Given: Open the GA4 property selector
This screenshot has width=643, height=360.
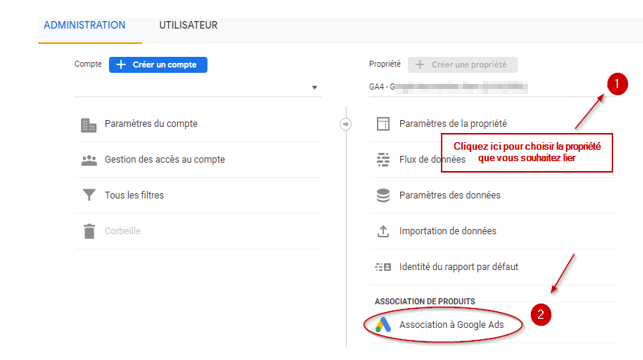Looking at the screenshot, I should point(448,87).
